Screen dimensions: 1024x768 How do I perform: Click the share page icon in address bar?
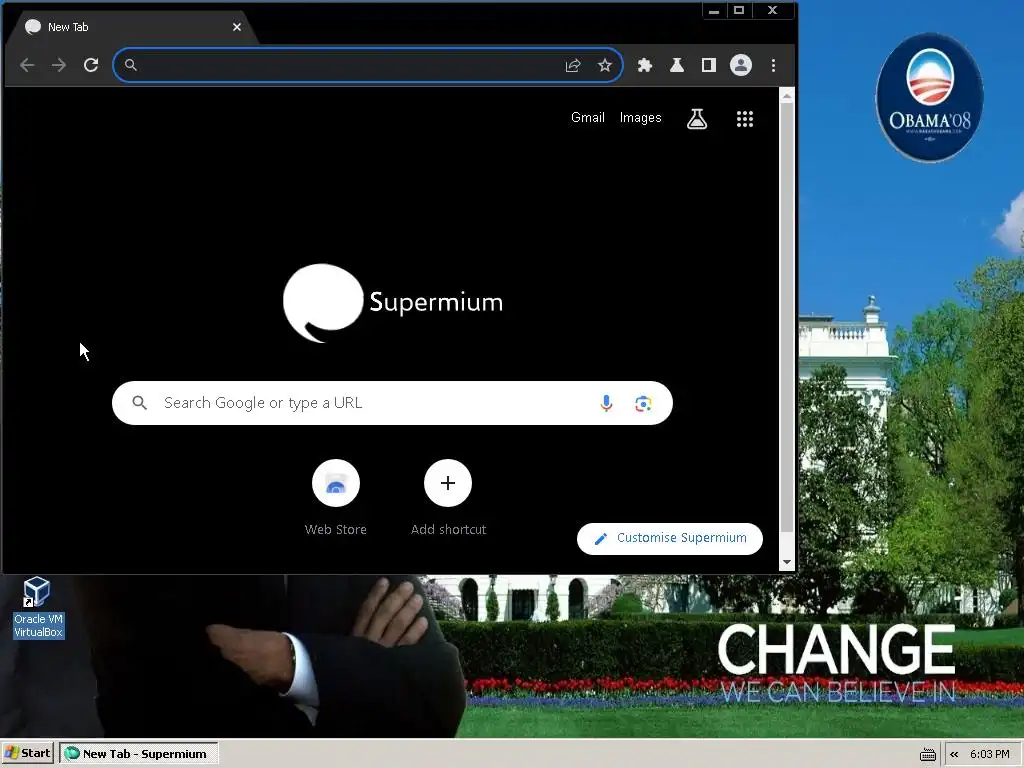pyautogui.click(x=573, y=65)
